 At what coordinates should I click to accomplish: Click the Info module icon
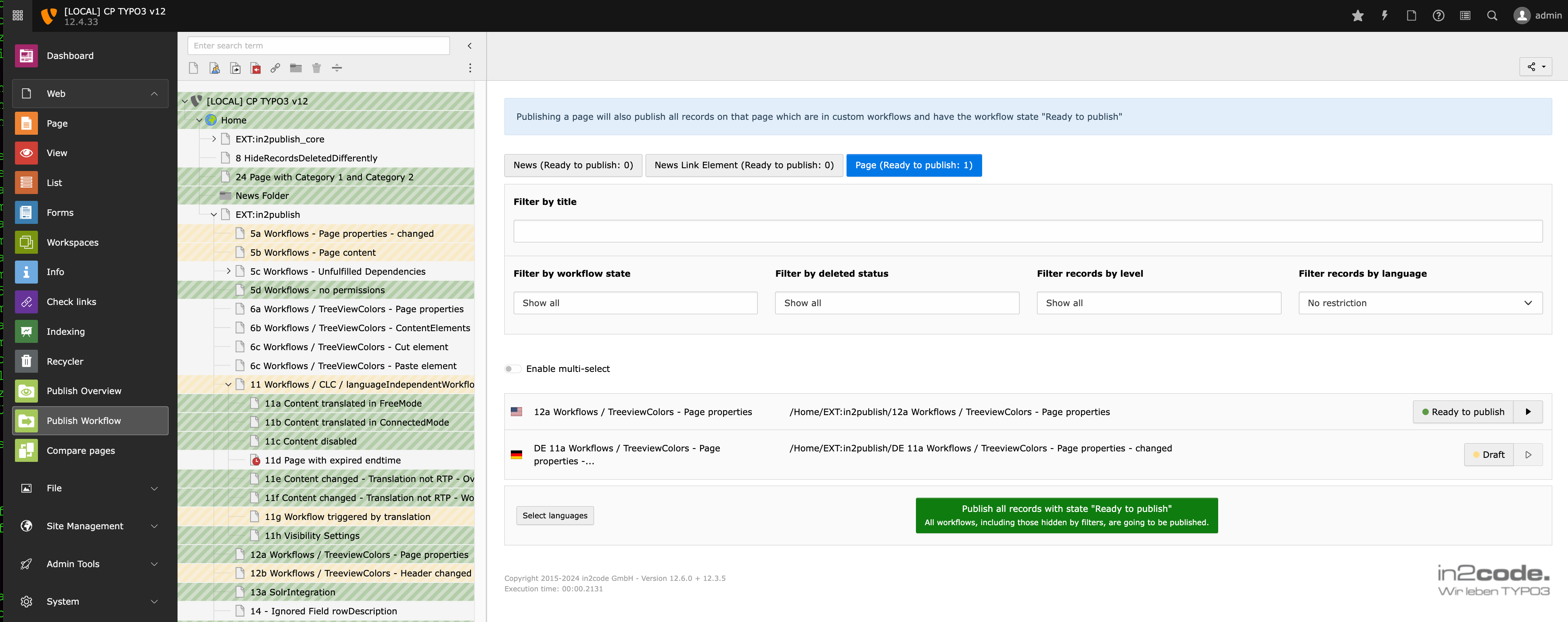point(26,272)
